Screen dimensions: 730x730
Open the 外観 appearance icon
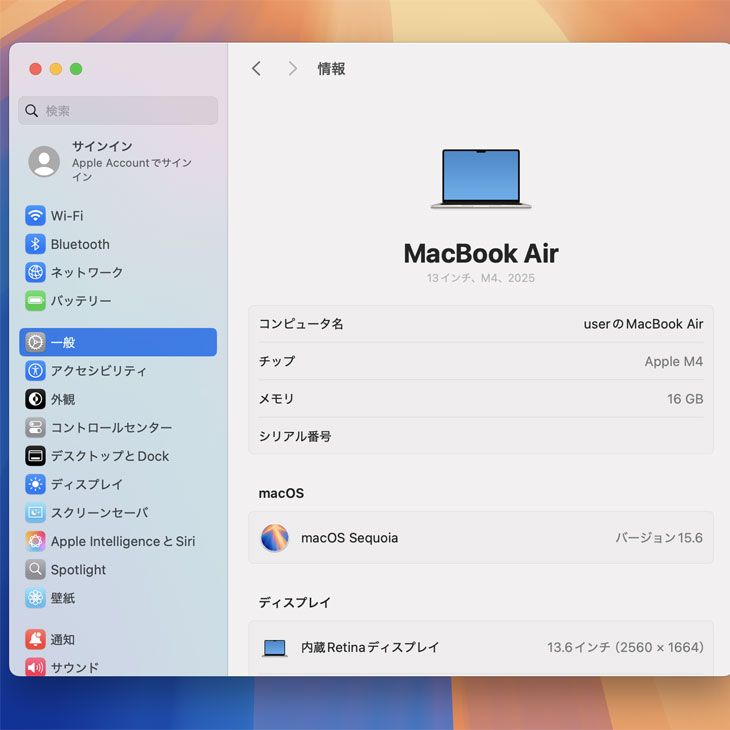[x=35, y=399]
